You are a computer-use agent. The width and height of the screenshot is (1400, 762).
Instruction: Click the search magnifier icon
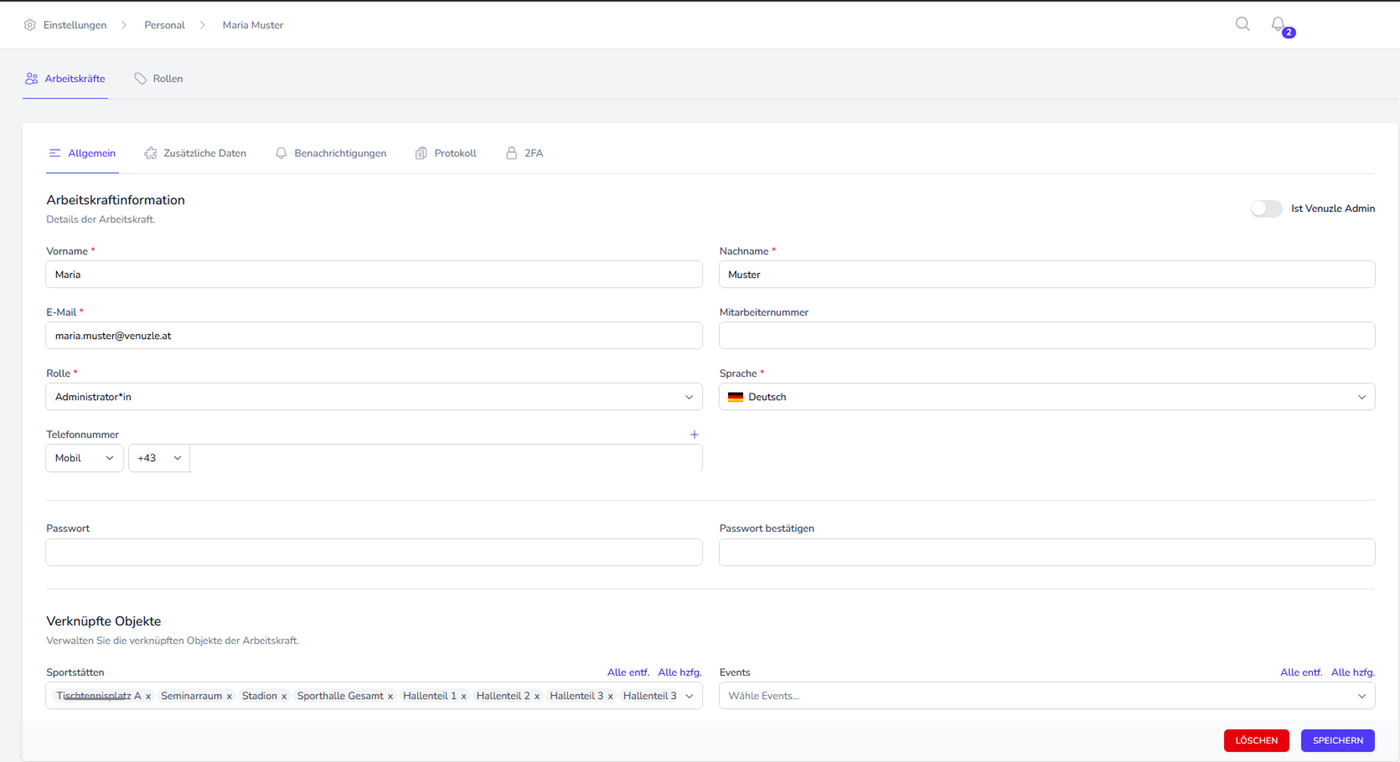[1242, 24]
